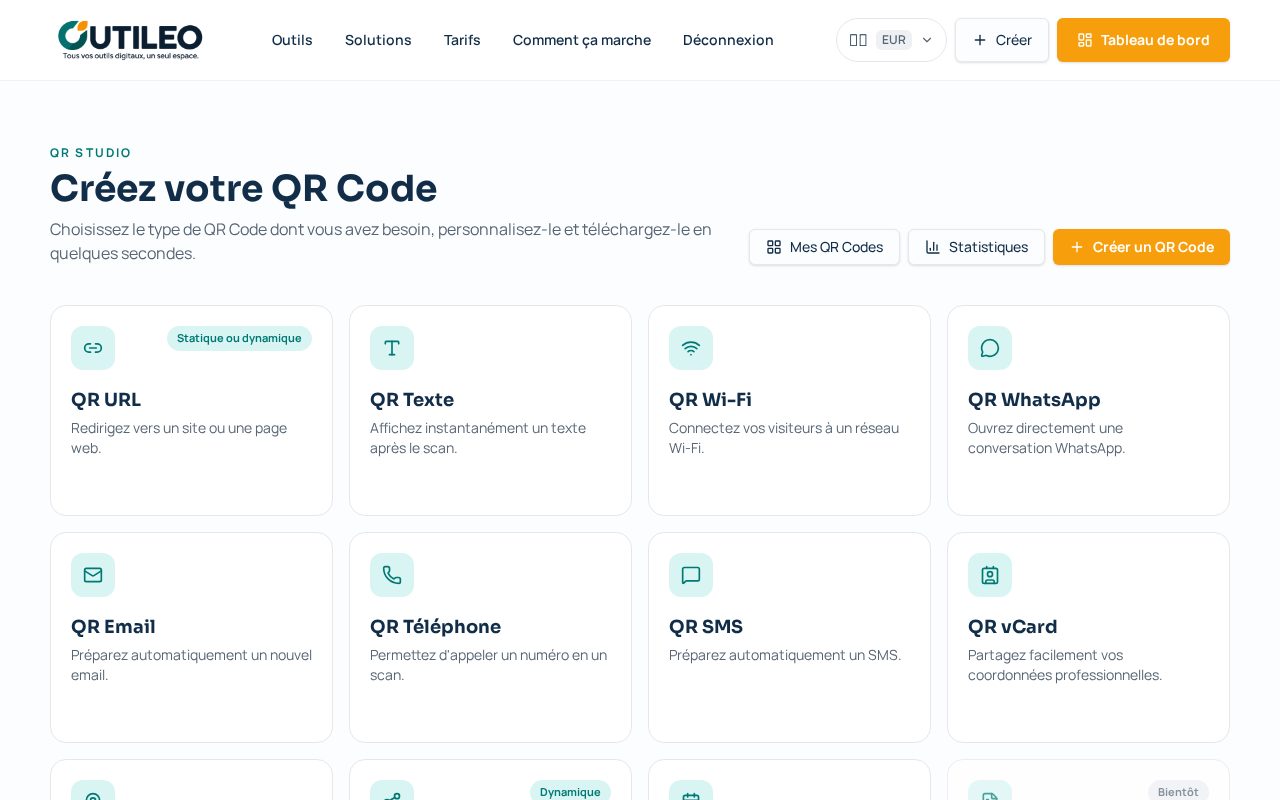The height and width of the screenshot is (800, 1280).
Task: Select the QR URL link icon
Action: tap(93, 348)
